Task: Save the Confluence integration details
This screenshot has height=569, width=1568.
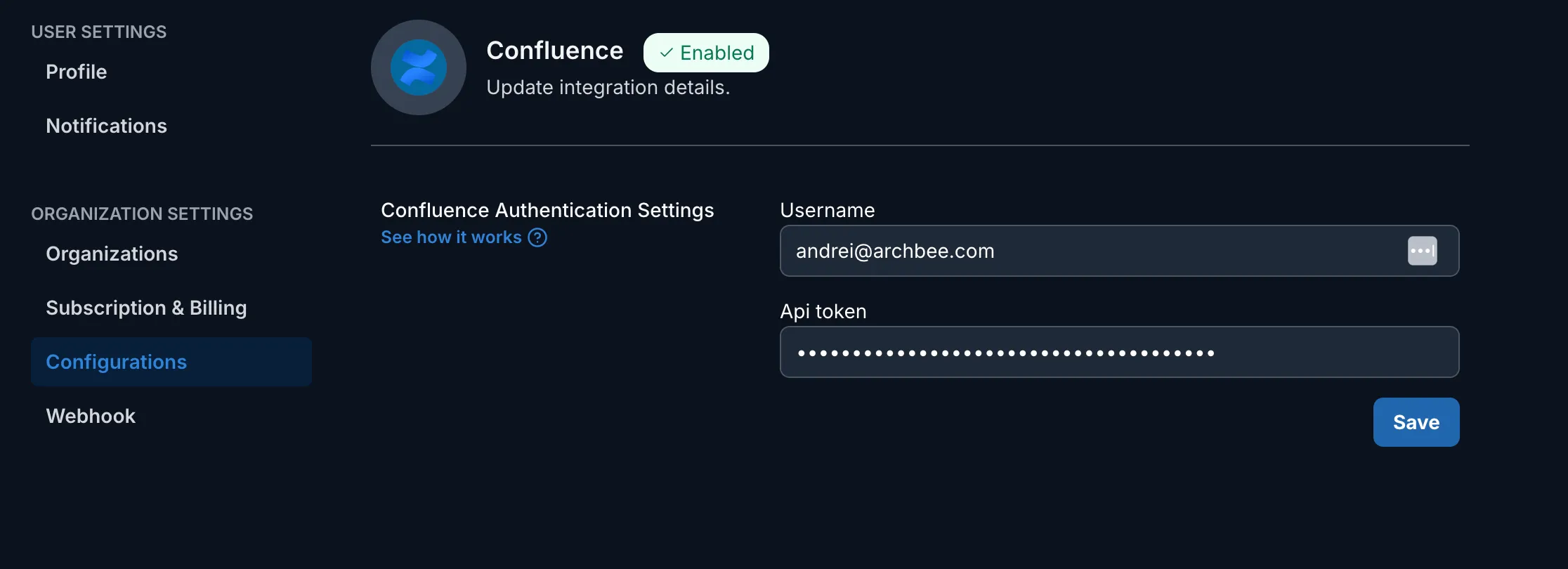Action: tap(1416, 422)
